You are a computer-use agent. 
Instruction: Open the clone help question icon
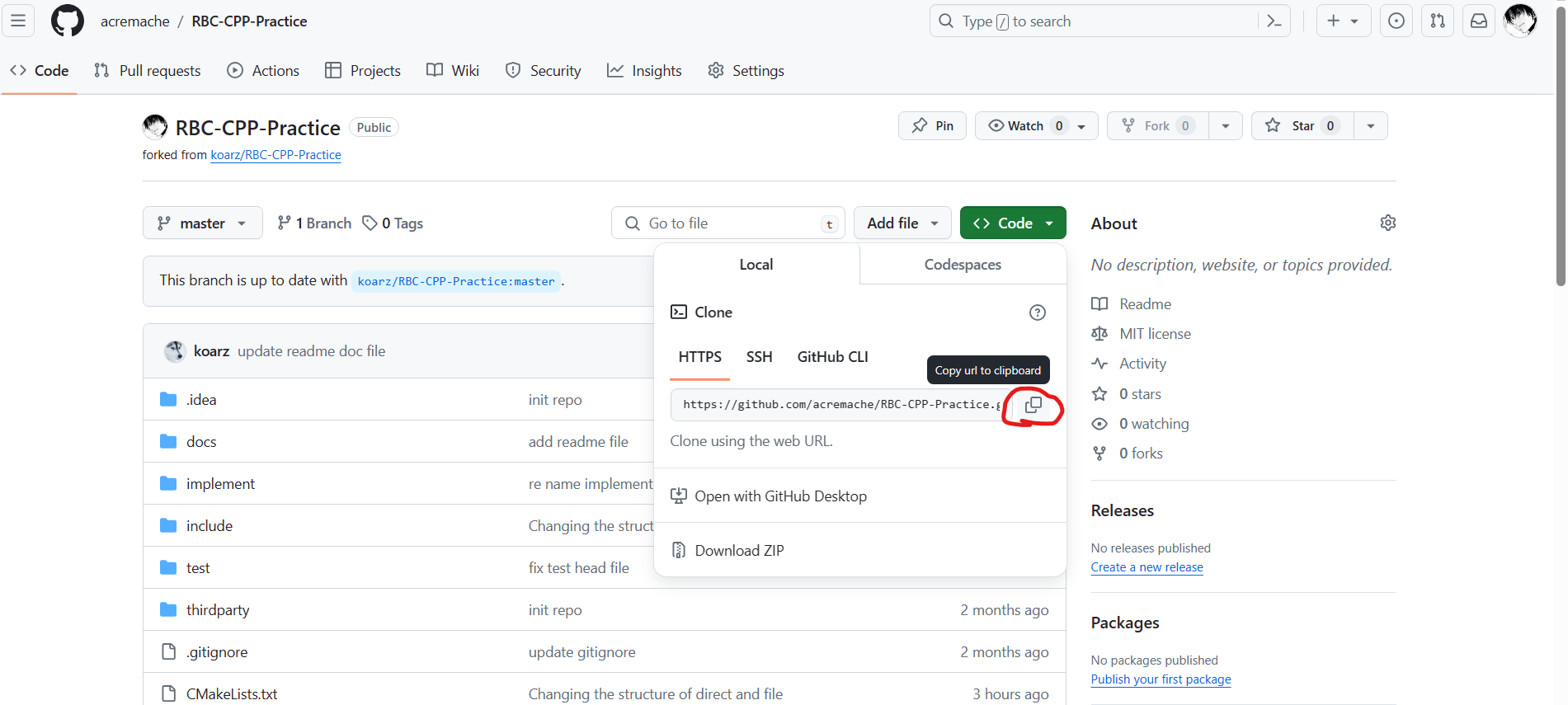(1038, 313)
